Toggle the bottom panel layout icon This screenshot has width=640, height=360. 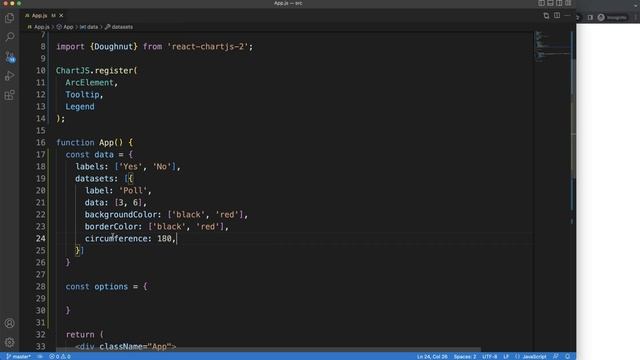coord(550,3)
